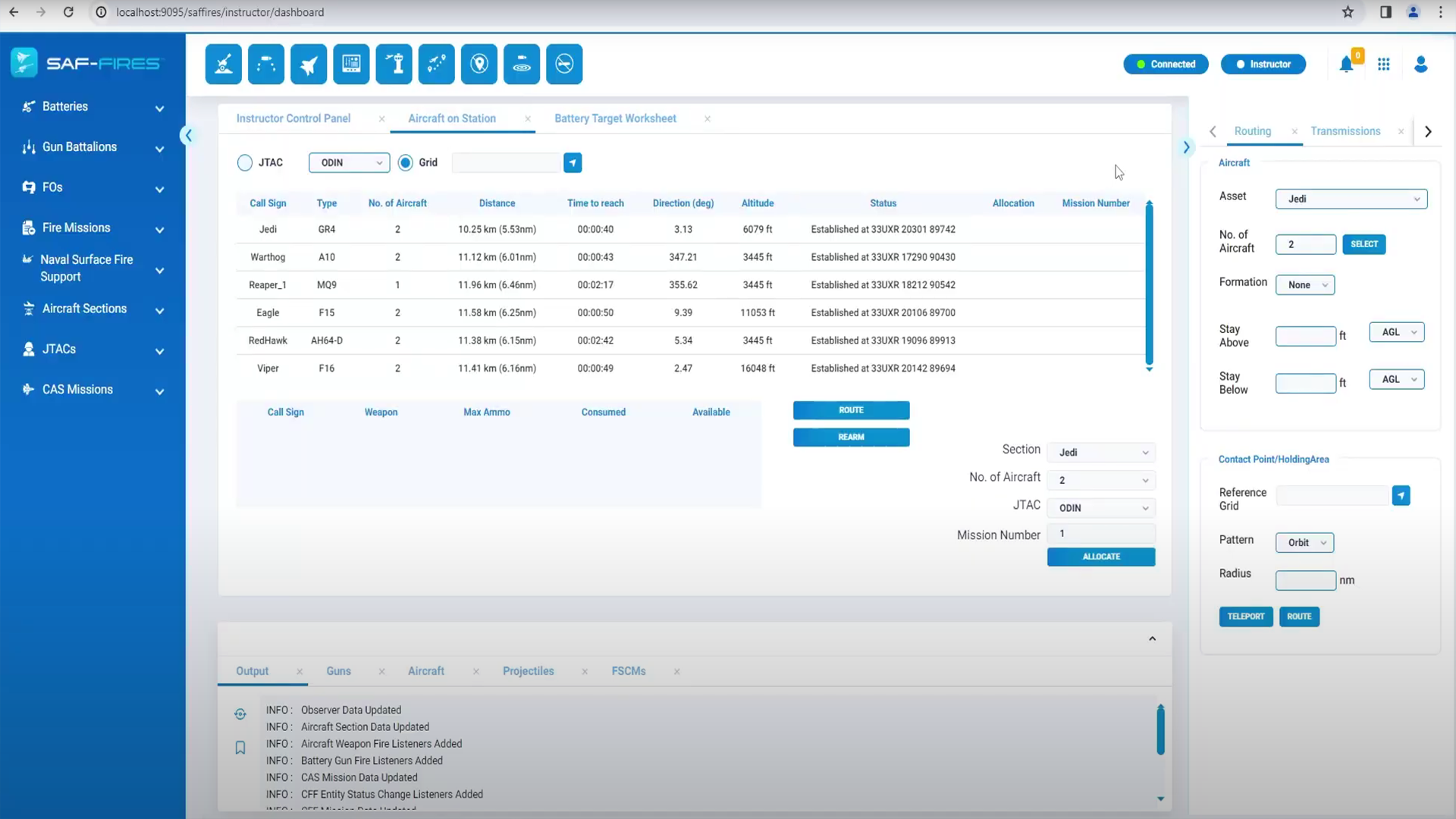Click the TELEPORT button
This screenshot has height=819, width=1456.
(x=1245, y=617)
